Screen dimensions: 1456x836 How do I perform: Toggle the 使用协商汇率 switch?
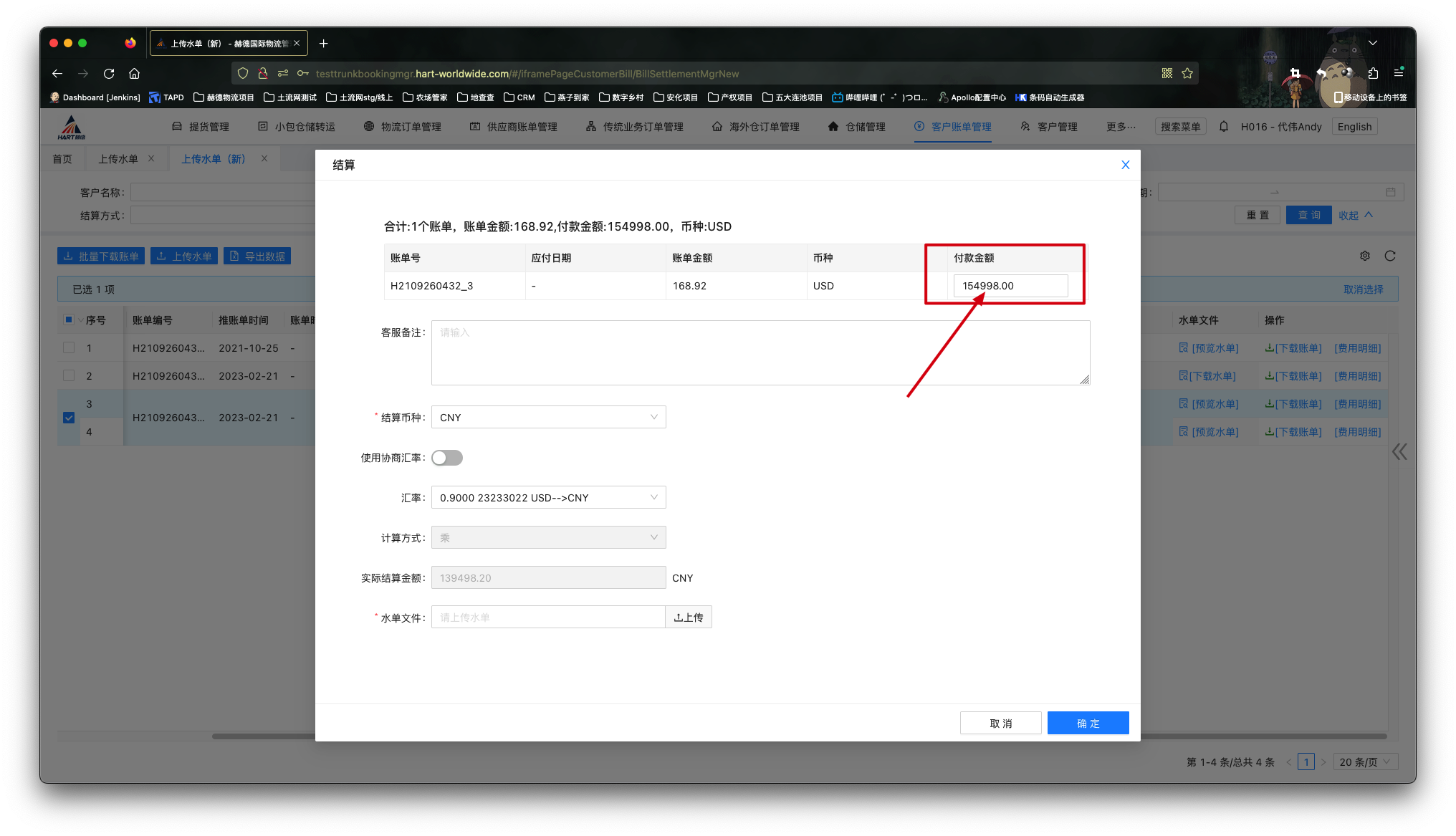[x=447, y=458]
